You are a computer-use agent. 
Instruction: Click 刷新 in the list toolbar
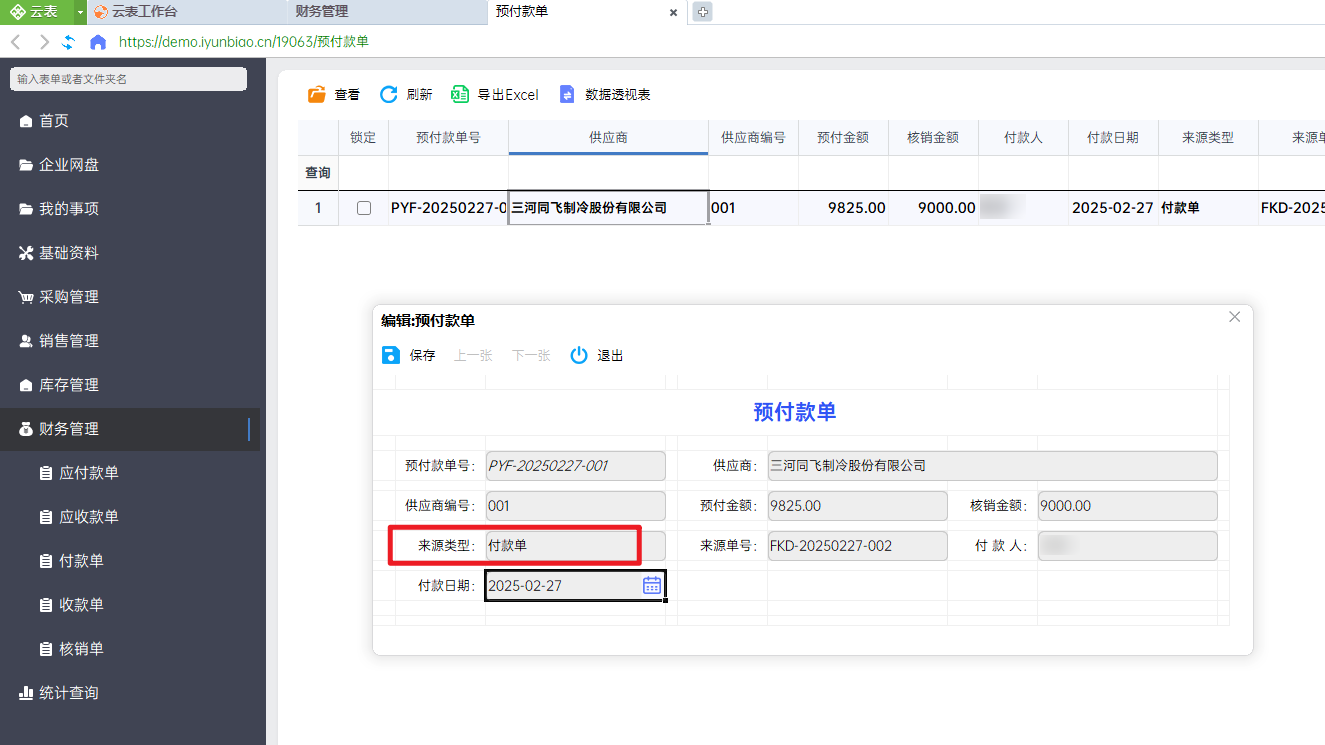(x=406, y=95)
